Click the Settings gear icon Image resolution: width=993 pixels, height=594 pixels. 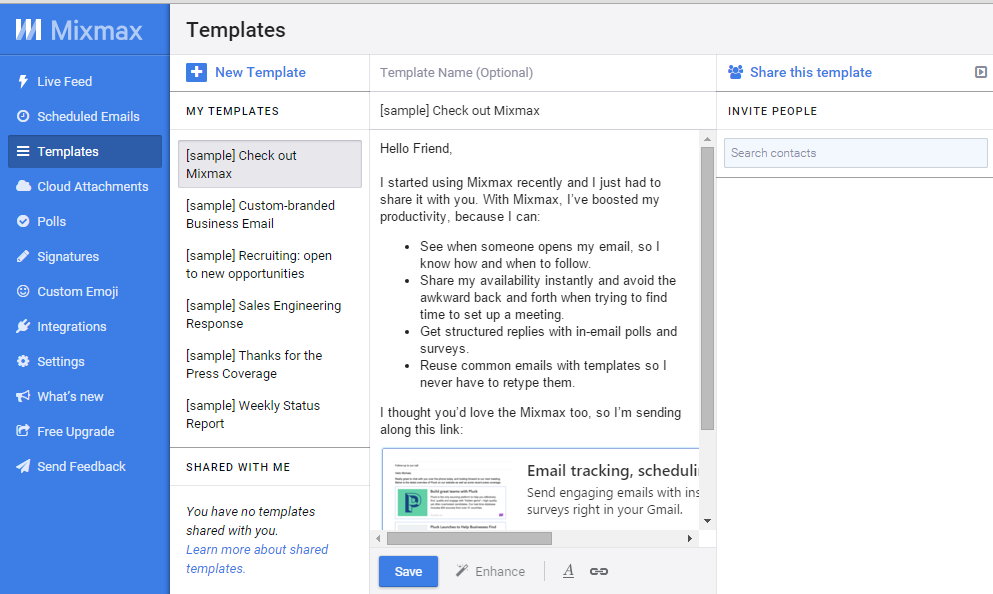click(x=23, y=361)
